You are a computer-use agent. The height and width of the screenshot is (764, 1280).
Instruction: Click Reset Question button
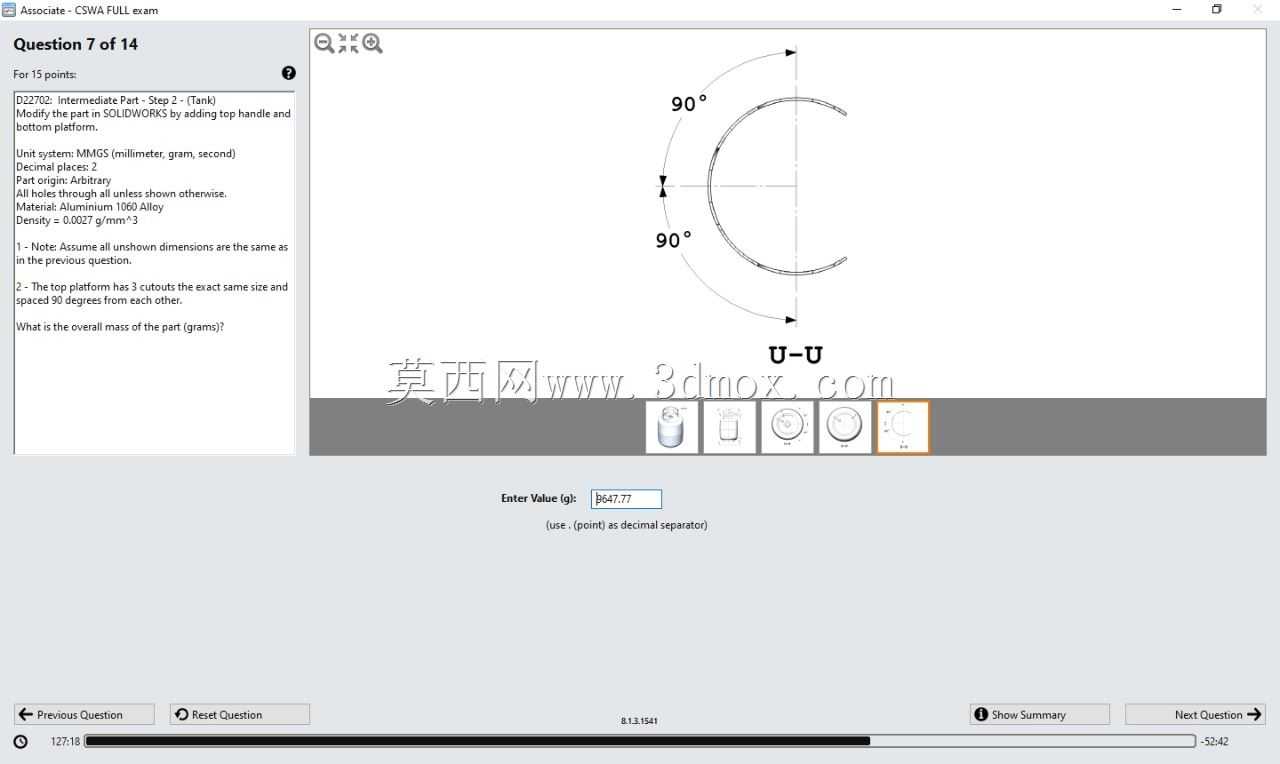[x=240, y=714]
